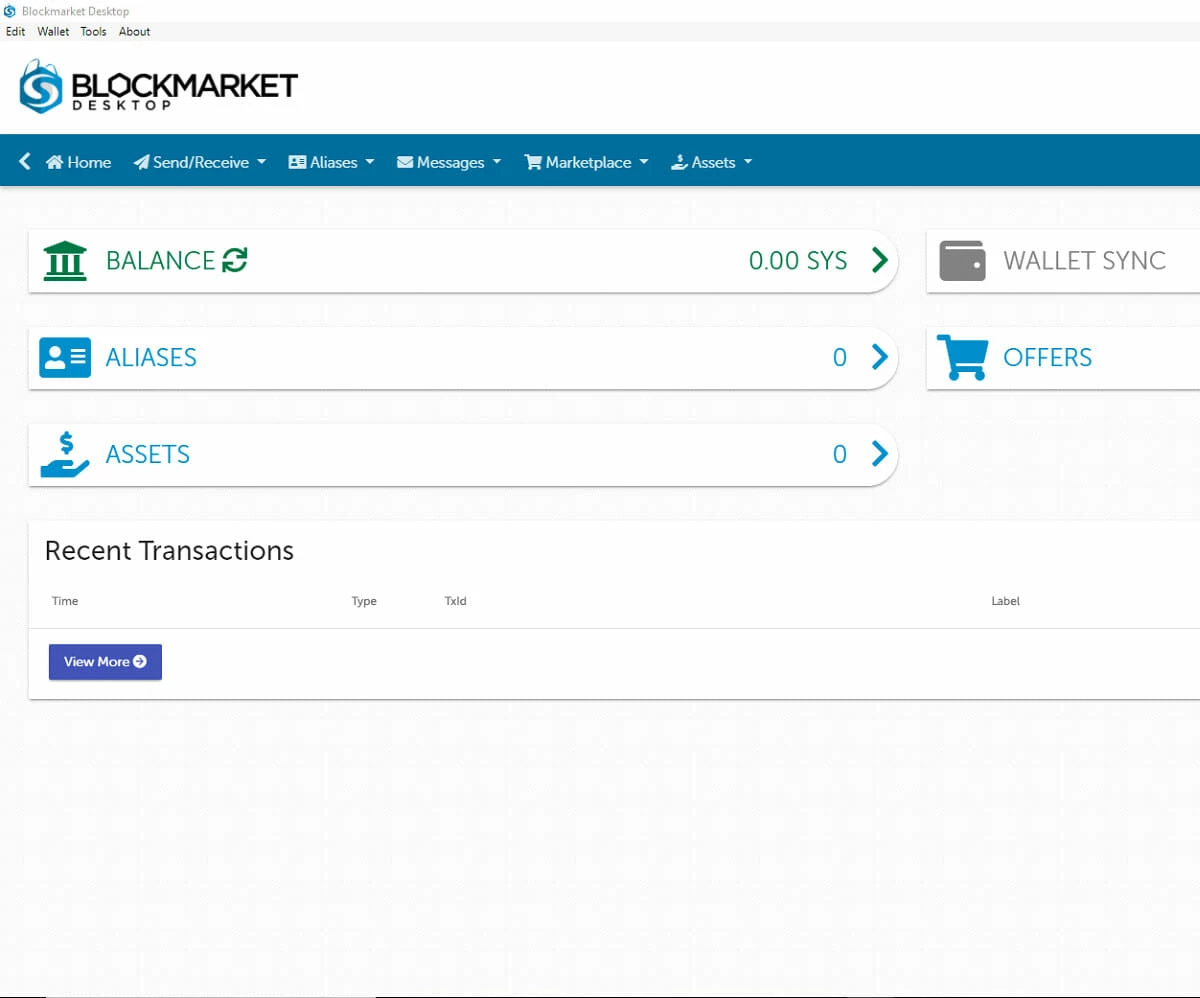Click the Assets hand-with-dollar icon
Image resolution: width=1200 pixels, height=998 pixels.
click(x=65, y=455)
